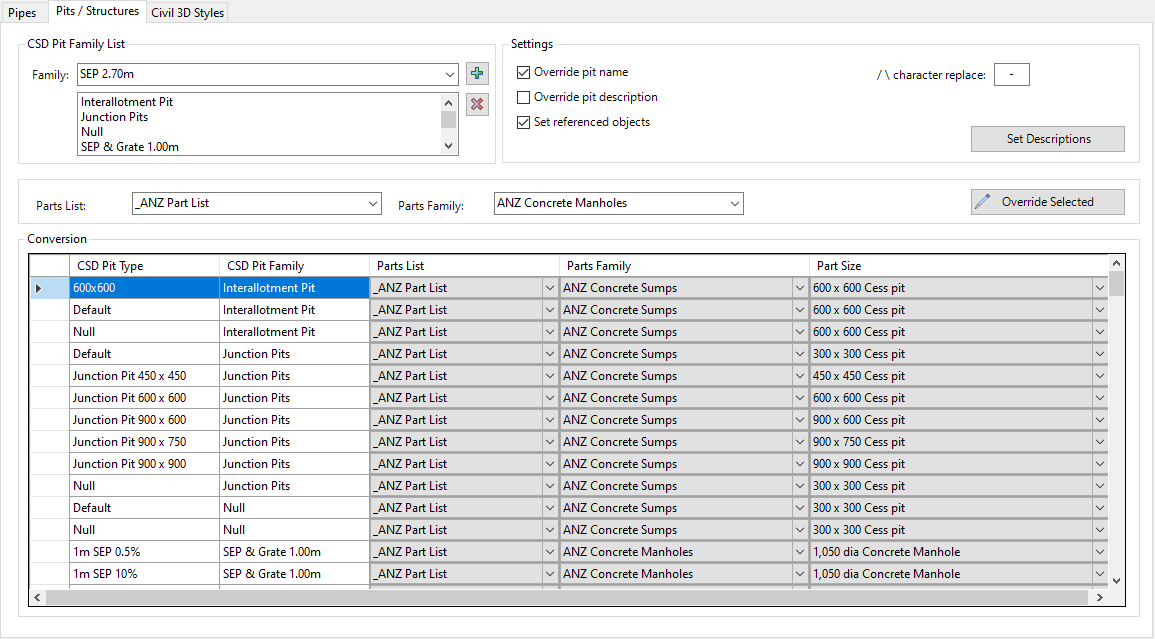
Task: Click the red X delete family icon
Action: coord(477,104)
